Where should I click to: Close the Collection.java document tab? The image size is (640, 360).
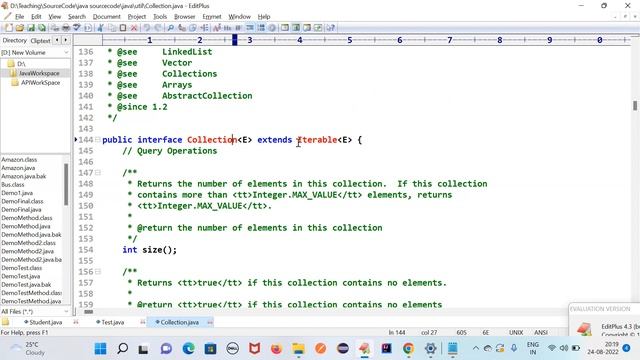click(210, 322)
